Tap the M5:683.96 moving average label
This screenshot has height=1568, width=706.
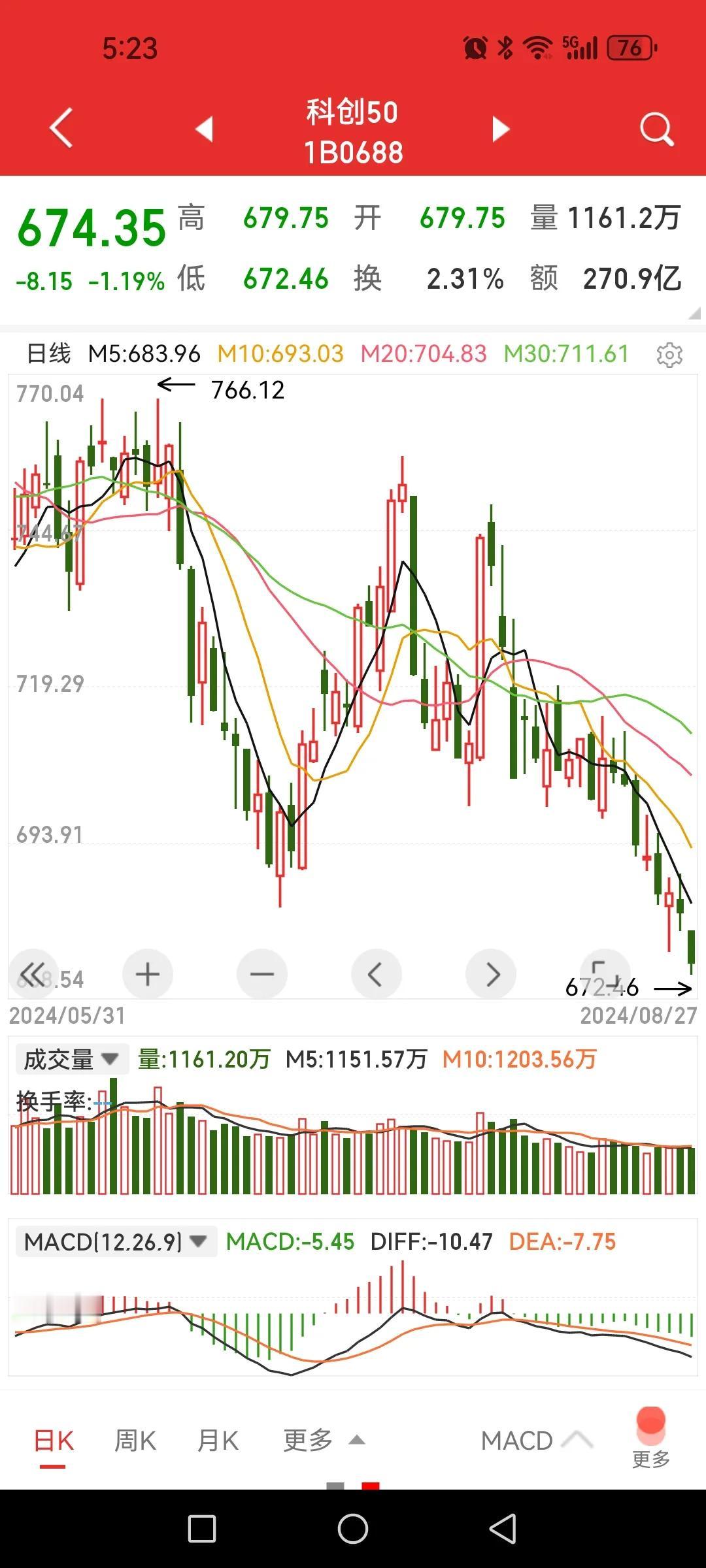pos(144,353)
